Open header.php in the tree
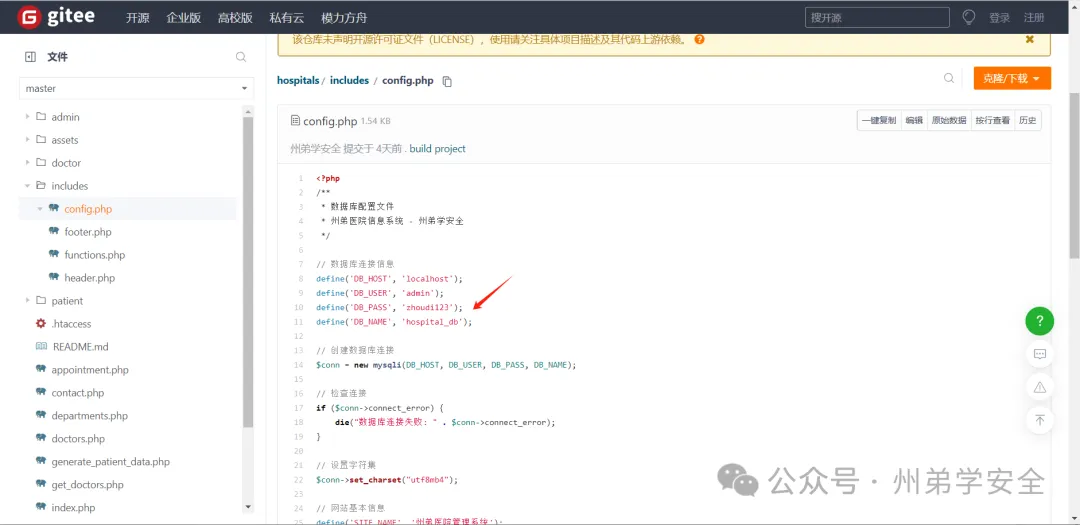This screenshot has width=1080, height=525. click(x=90, y=278)
